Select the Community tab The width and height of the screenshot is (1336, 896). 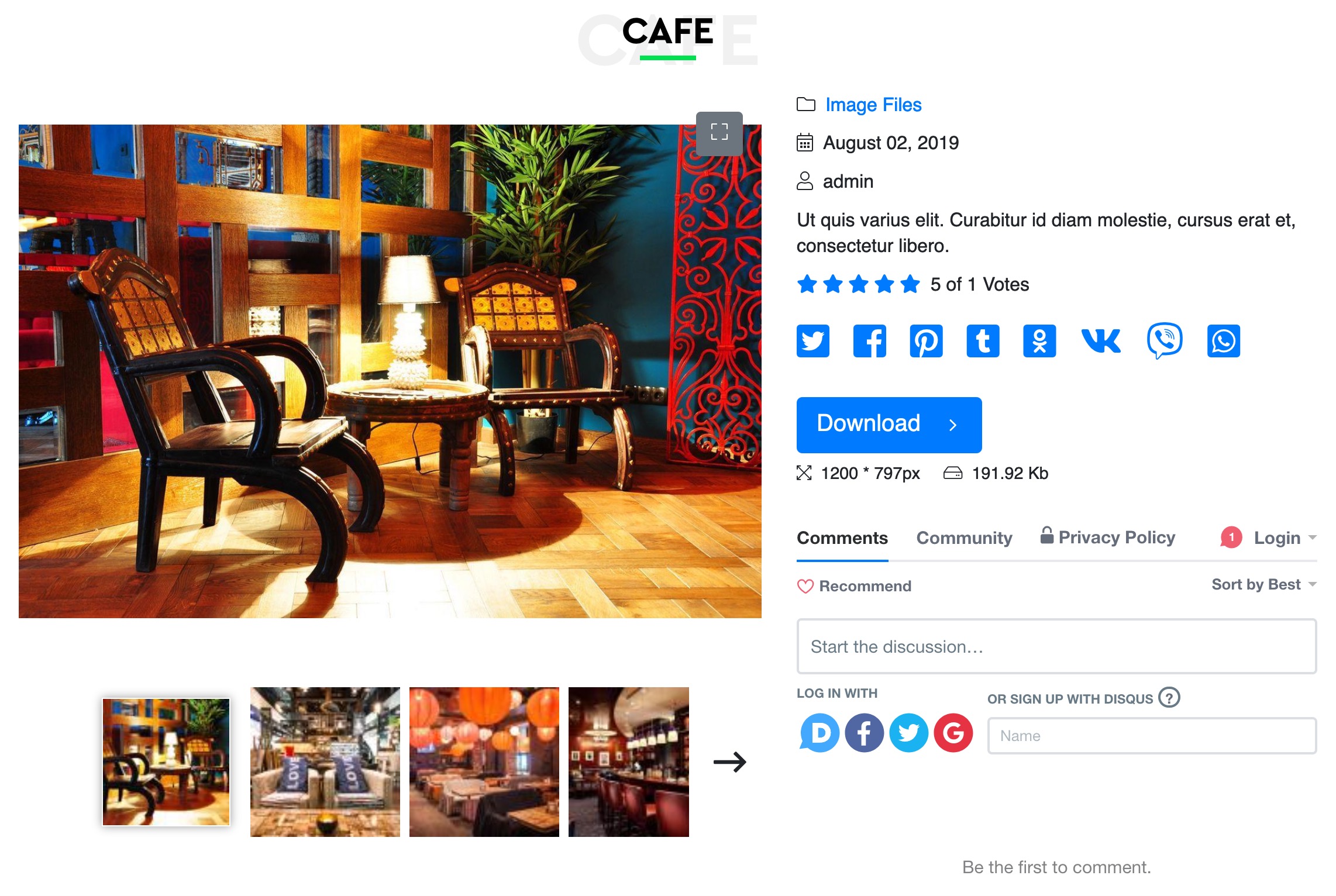tap(964, 538)
